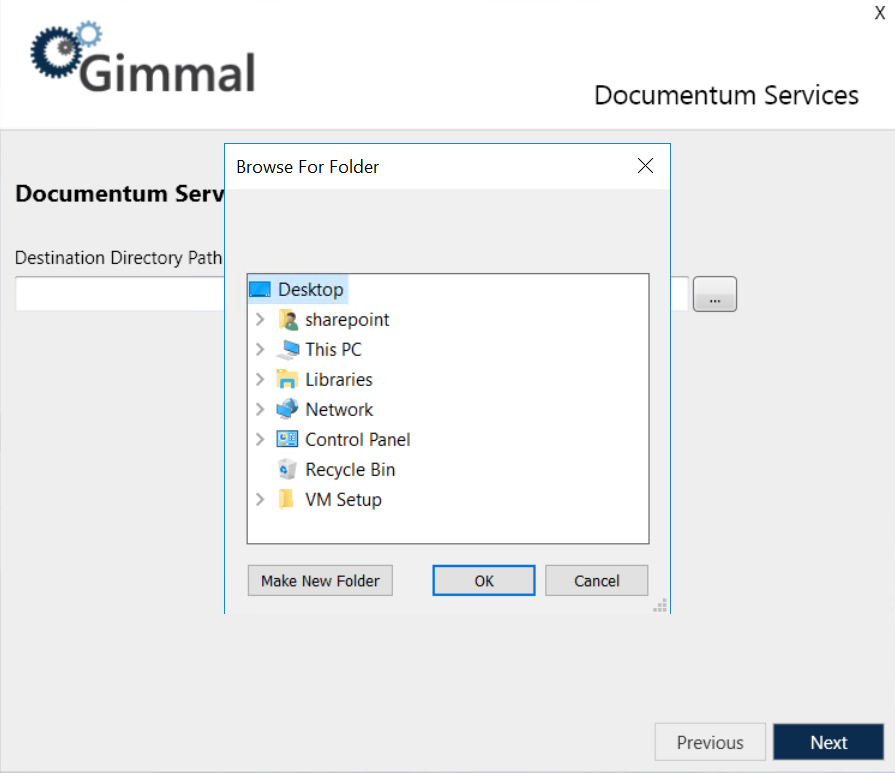Viewport: 895px width, 773px height.
Task: Click the Make New Folder button
Action: coord(320,580)
